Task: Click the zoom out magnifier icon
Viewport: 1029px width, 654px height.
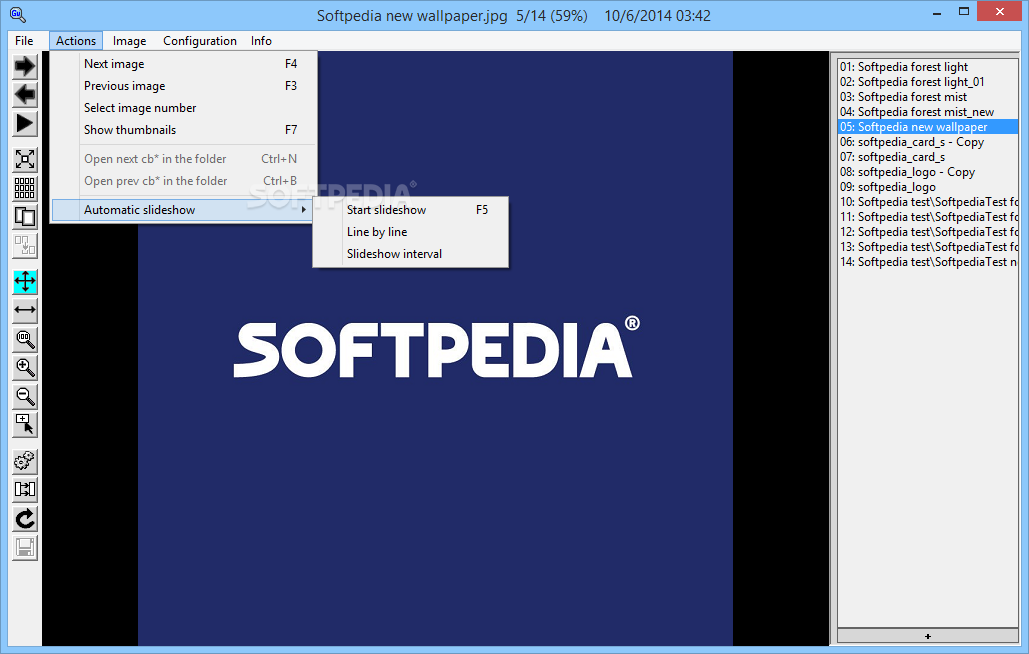Action: tap(25, 397)
